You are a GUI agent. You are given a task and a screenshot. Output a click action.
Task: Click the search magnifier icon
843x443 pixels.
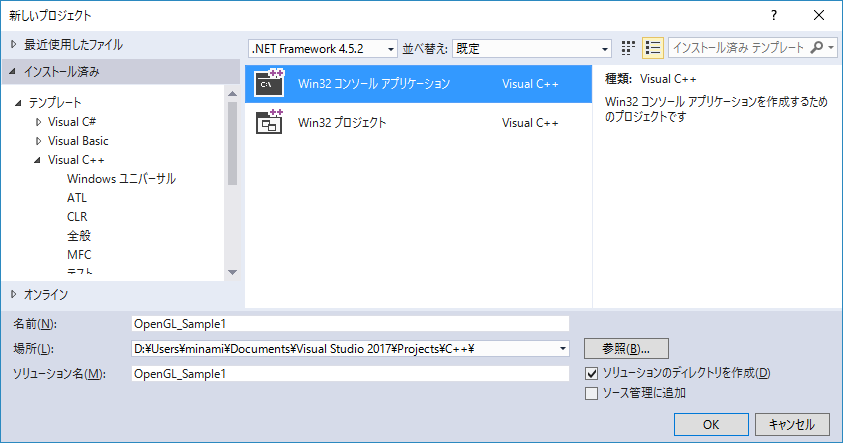[816, 48]
